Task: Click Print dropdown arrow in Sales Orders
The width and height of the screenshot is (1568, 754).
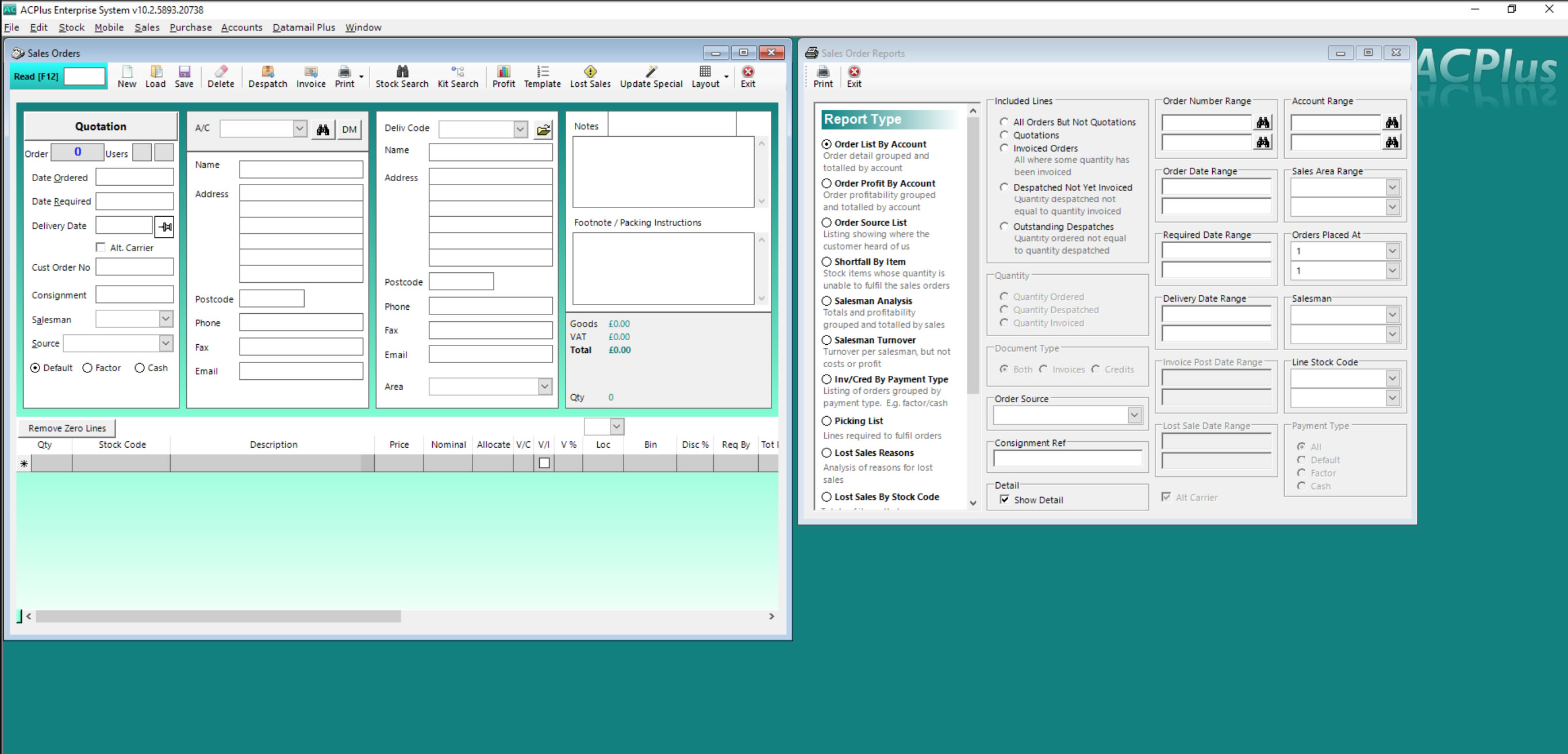Action: (x=361, y=76)
